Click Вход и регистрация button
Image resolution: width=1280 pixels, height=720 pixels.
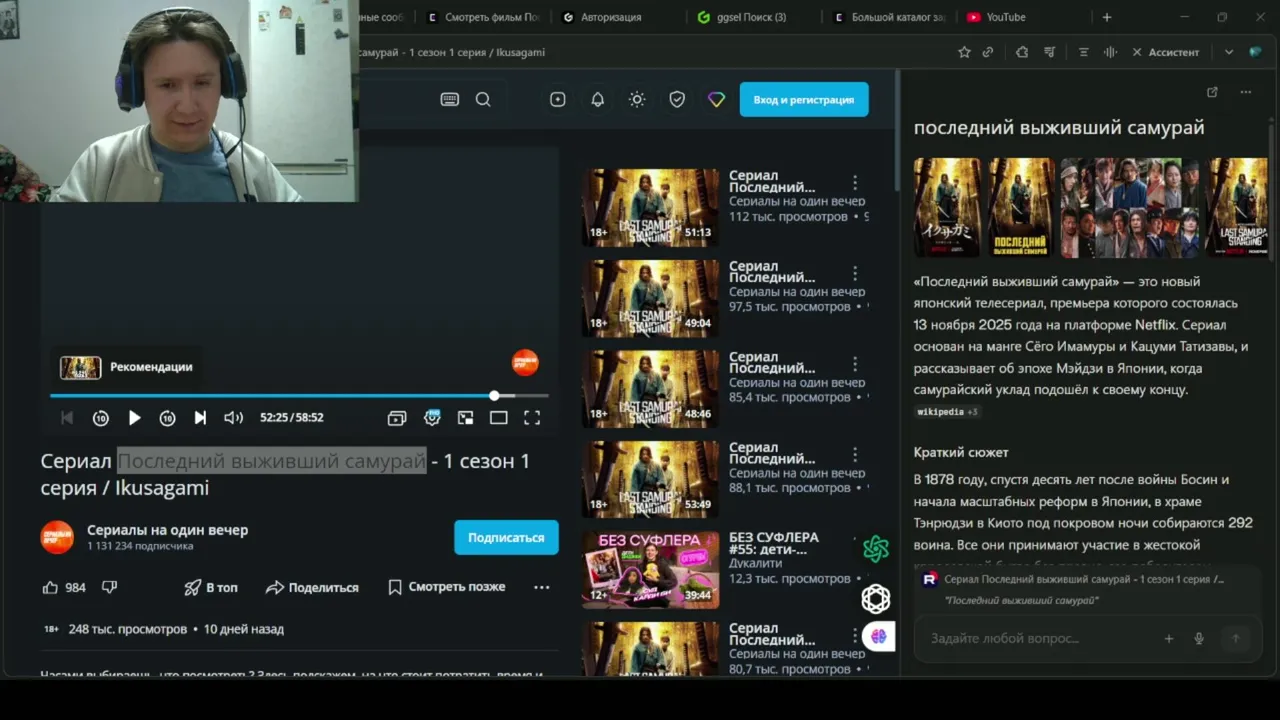coord(804,99)
